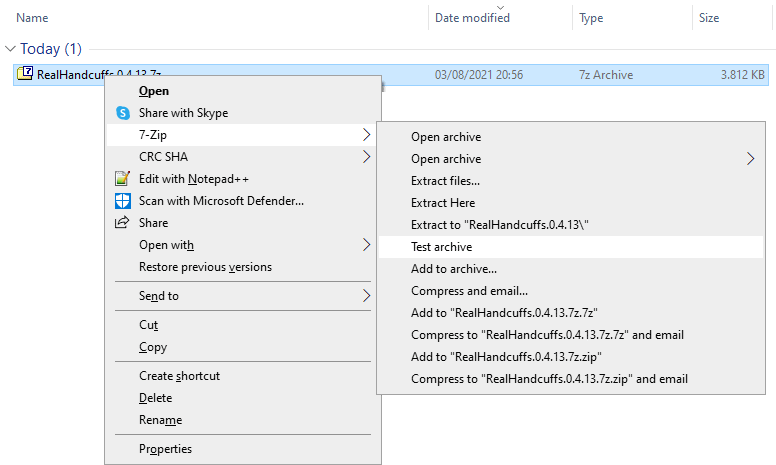The height and width of the screenshot is (465, 776).
Task: Click the 3.812 KB size cell
Action: [742, 75]
